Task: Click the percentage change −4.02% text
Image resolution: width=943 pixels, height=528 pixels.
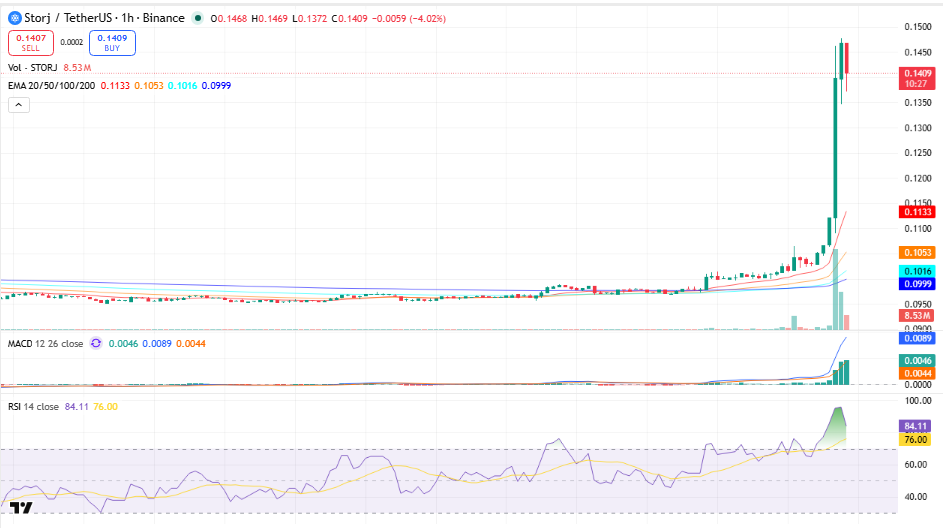Action: tap(428, 19)
